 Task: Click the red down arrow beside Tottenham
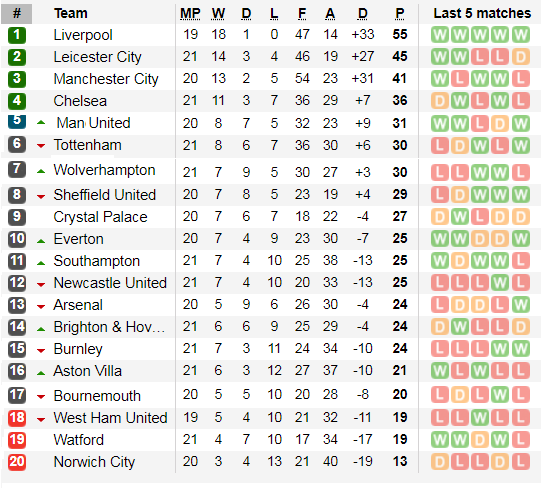click(x=41, y=146)
